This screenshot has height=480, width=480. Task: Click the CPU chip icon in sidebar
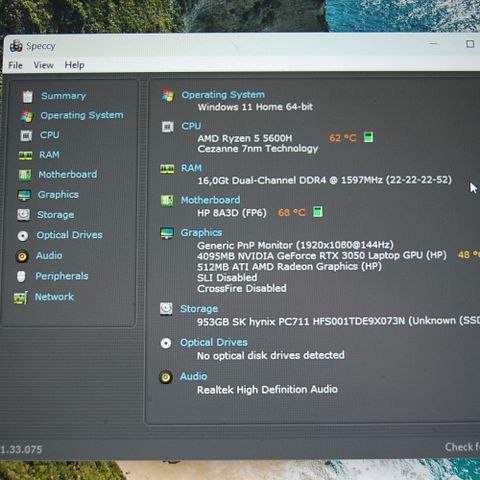pos(26,135)
